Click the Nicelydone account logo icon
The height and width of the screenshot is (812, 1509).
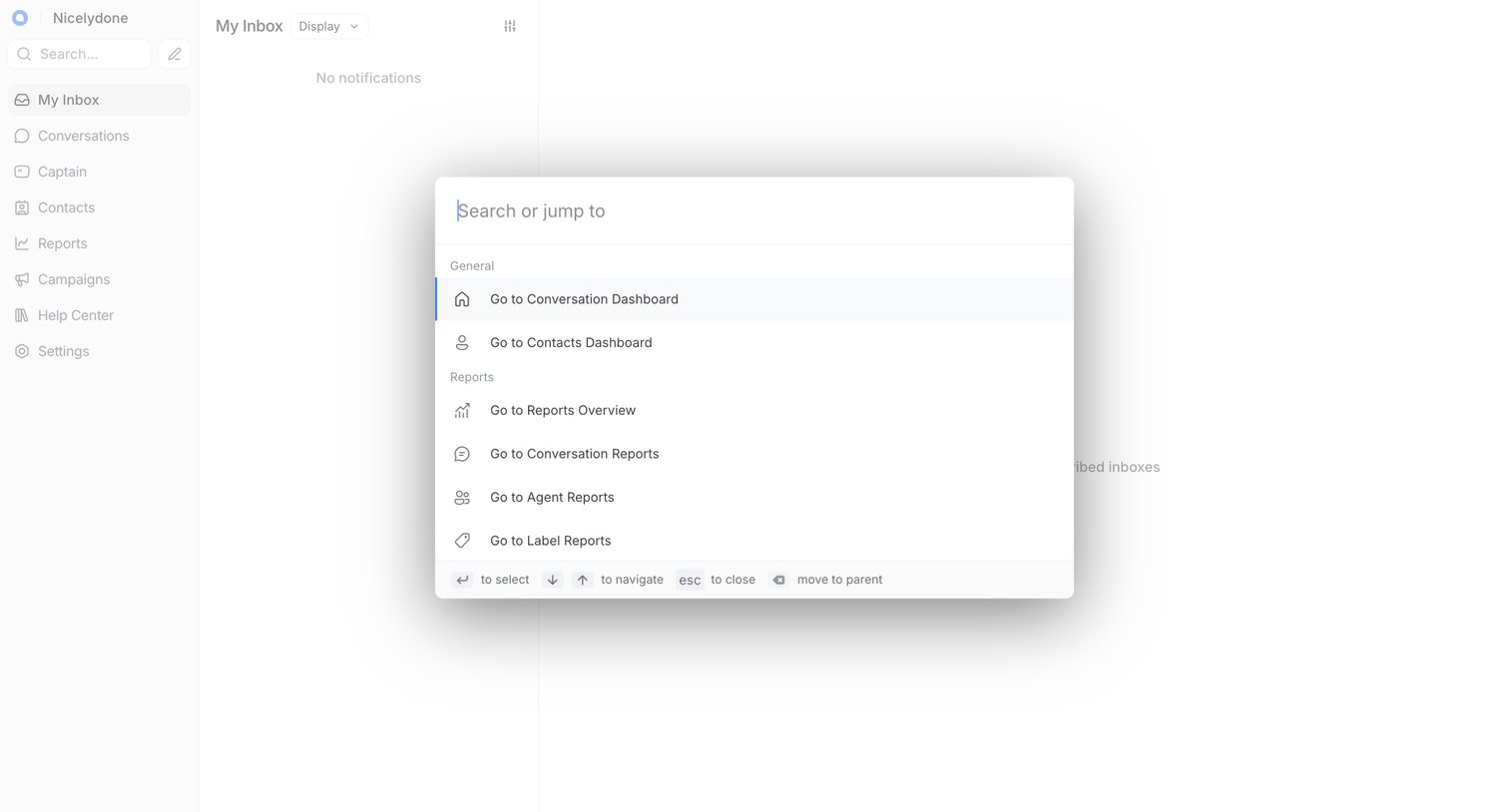20,18
